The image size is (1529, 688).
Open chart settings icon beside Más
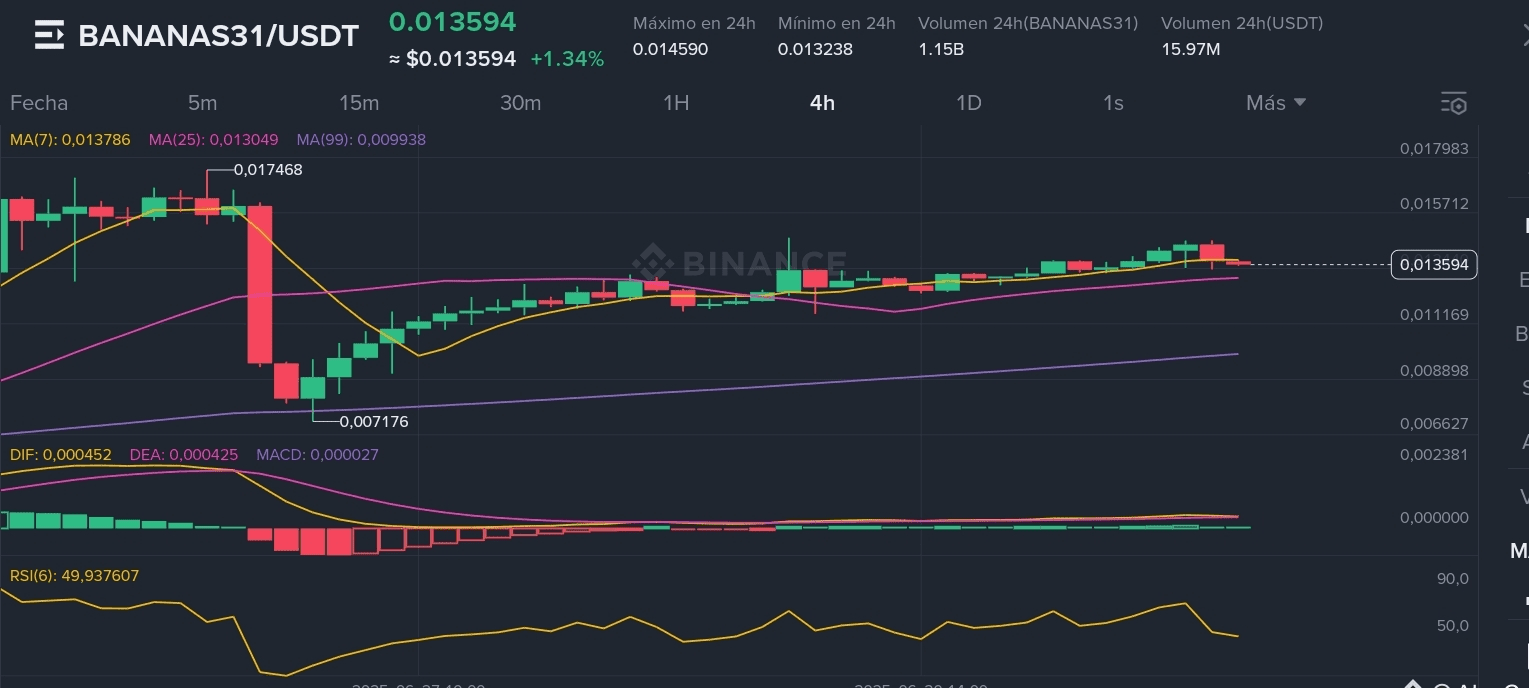pos(1454,103)
